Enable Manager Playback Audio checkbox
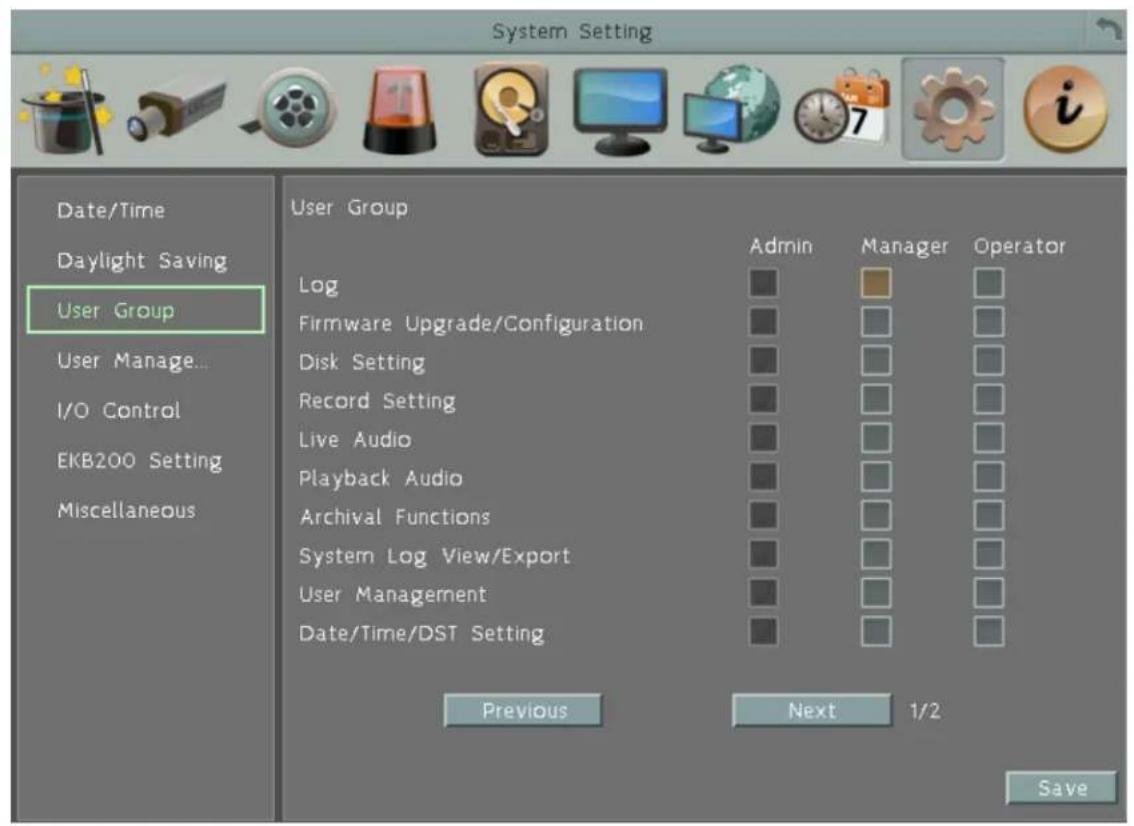This screenshot has width=1134, height=826. coord(876,477)
